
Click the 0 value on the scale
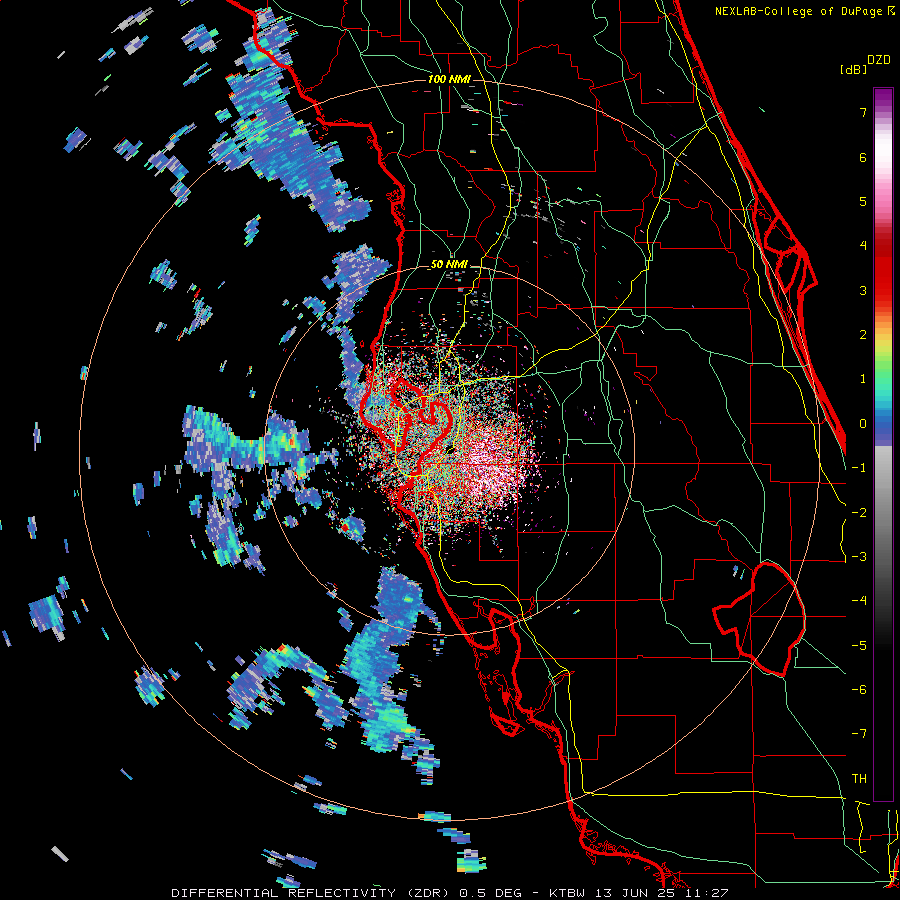[863, 424]
